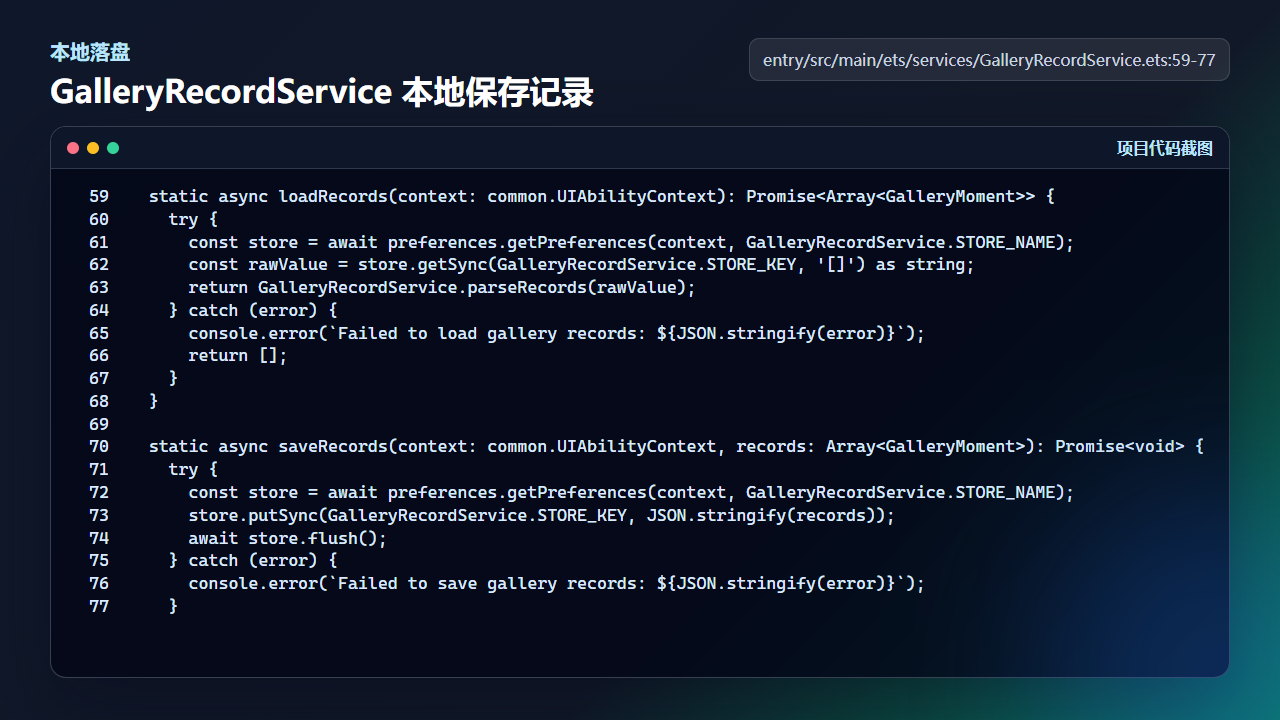Click the return parseRecords(rawValue) line
The image size is (1280, 720).
point(442,287)
